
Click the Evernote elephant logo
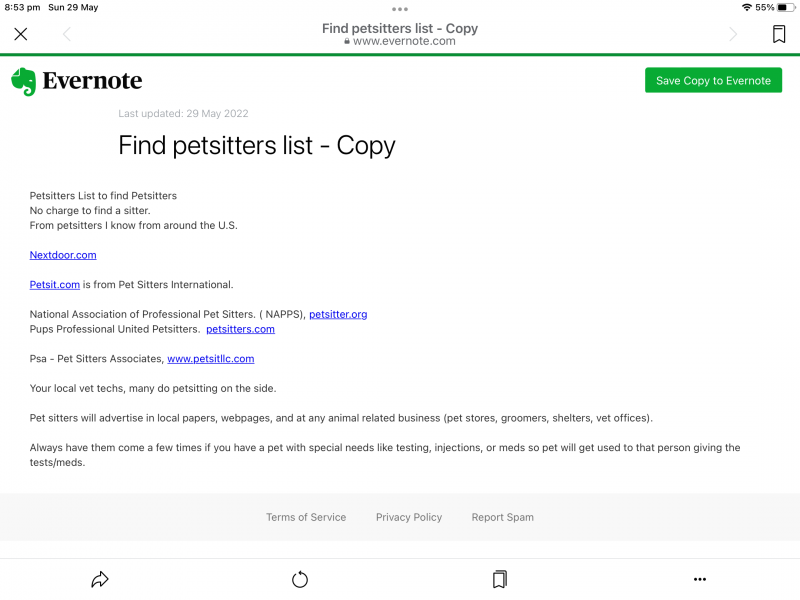pyautogui.click(x=24, y=81)
